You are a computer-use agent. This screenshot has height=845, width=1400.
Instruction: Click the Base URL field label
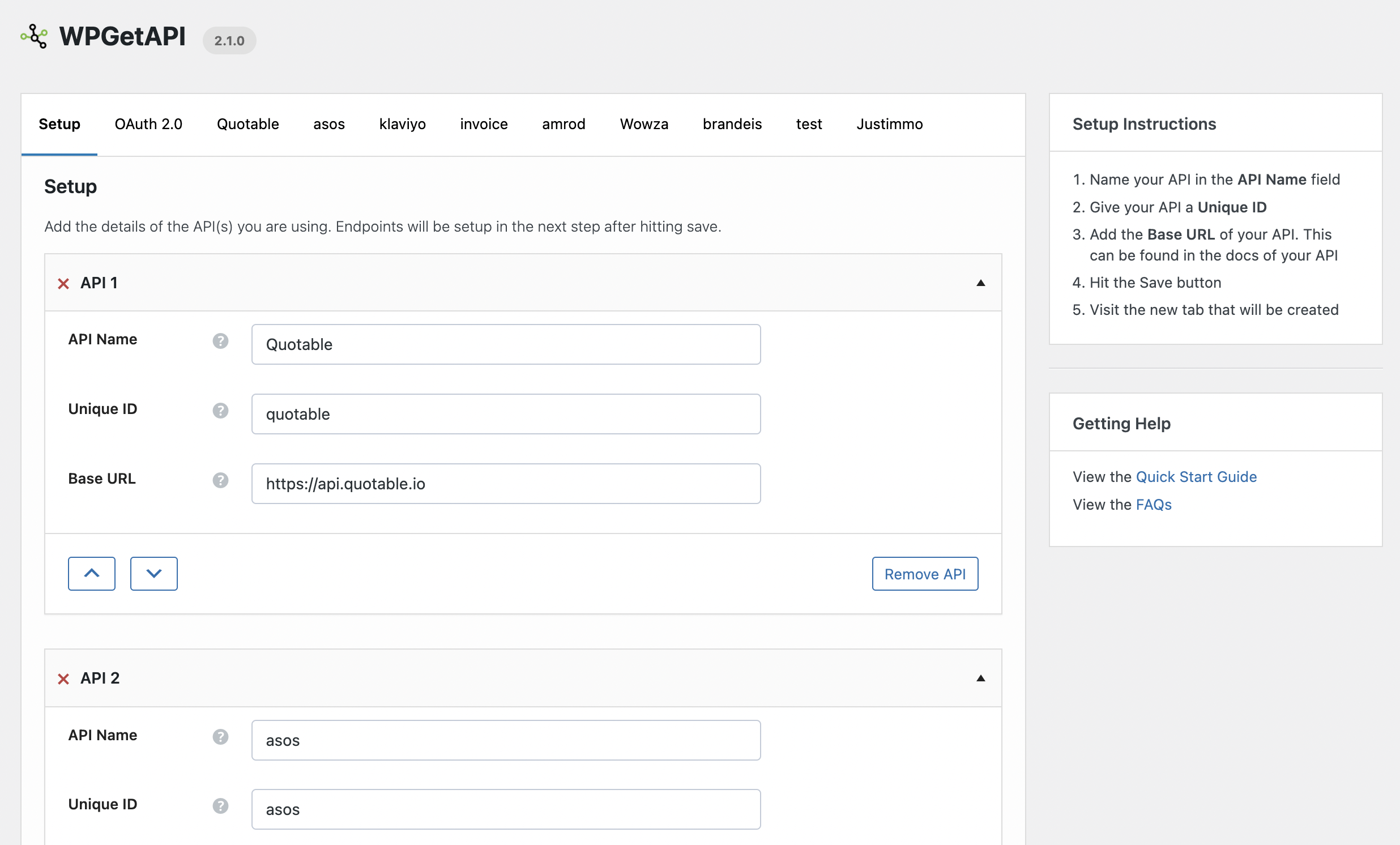102,479
